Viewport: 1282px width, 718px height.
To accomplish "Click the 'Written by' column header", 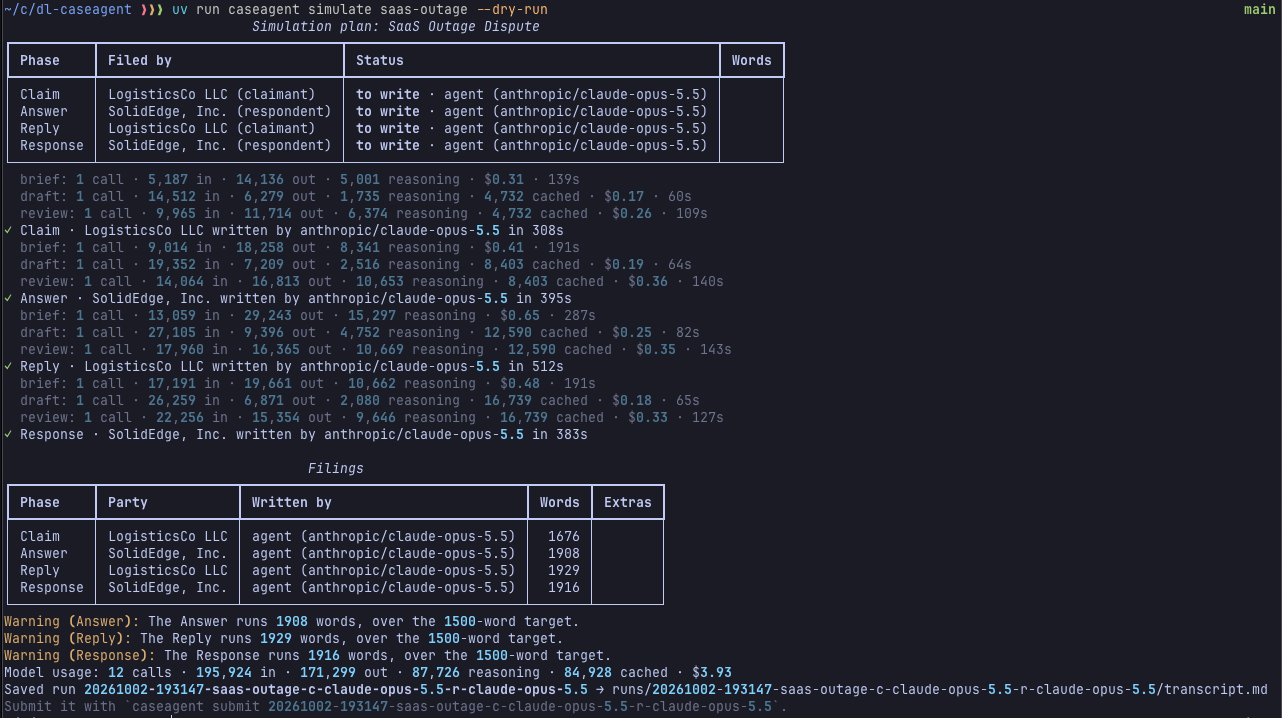I will point(292,502).
